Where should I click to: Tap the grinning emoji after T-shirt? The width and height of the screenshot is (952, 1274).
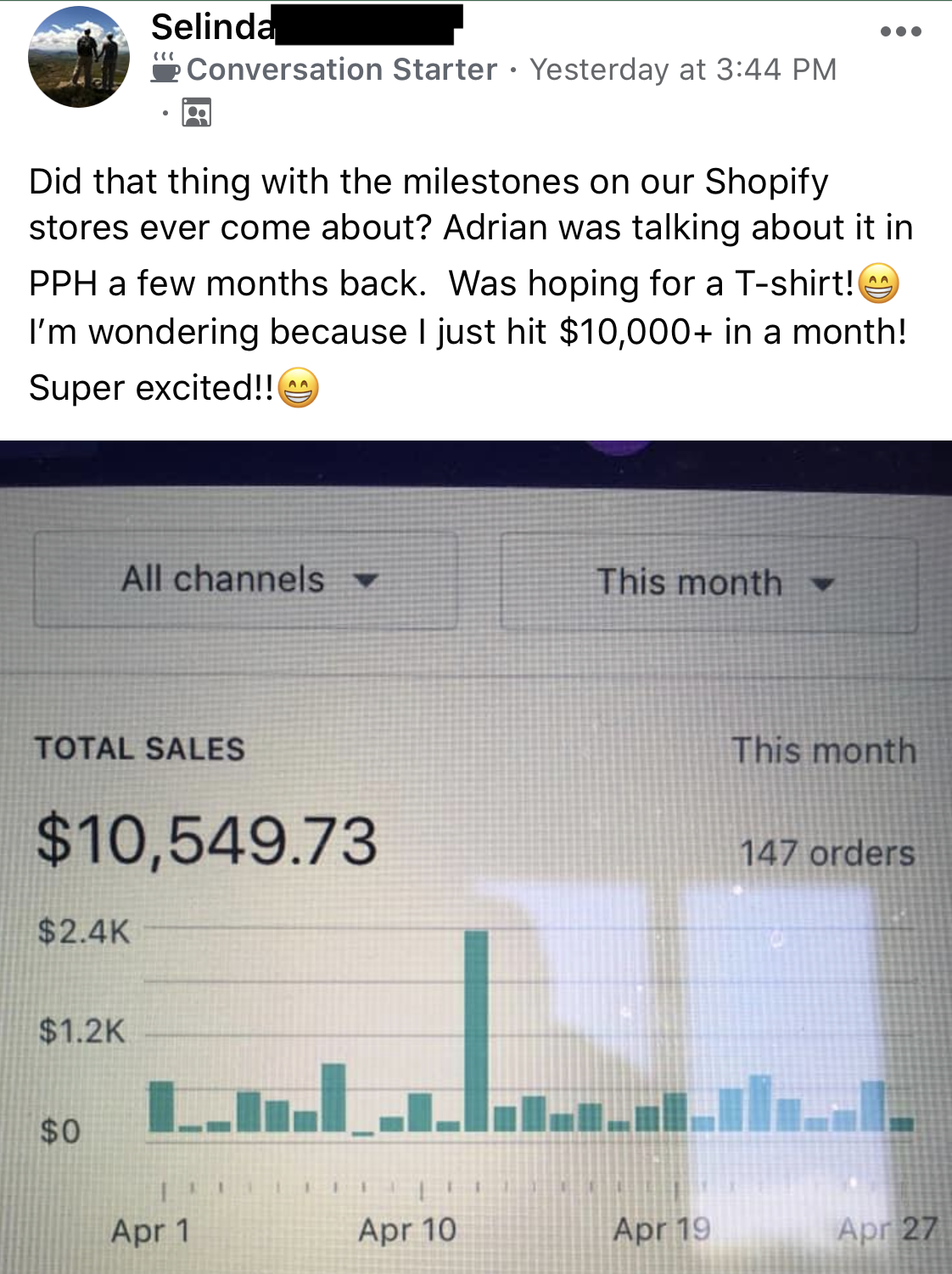click(x=878, y=283)
